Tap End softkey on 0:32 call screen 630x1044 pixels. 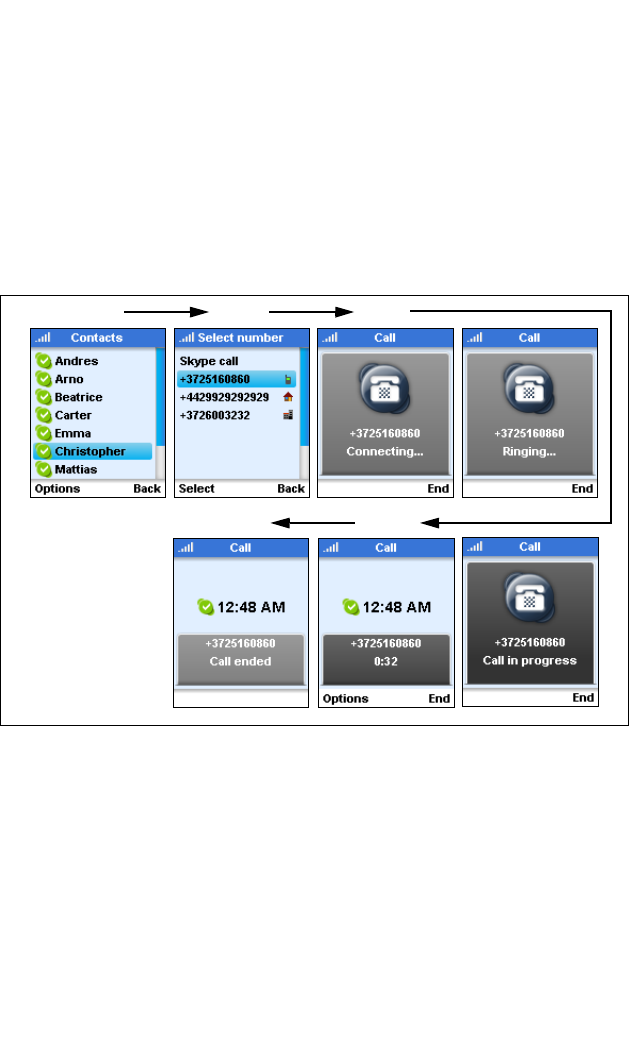point(439,698)
